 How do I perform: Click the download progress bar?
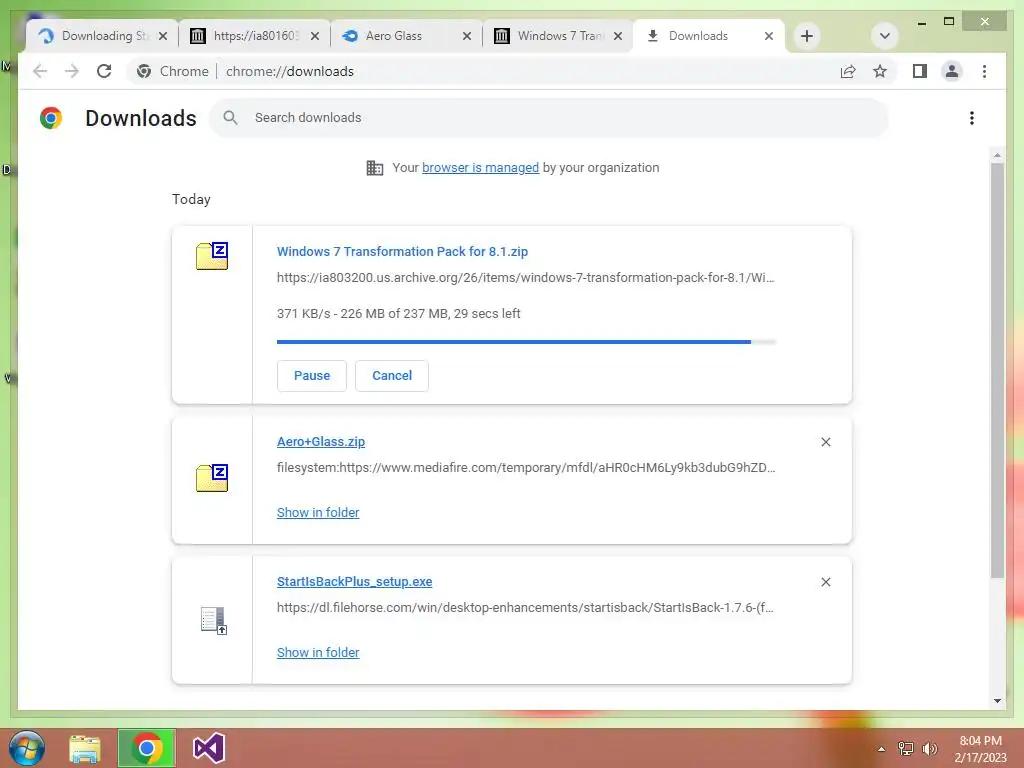tap(526, 342)
